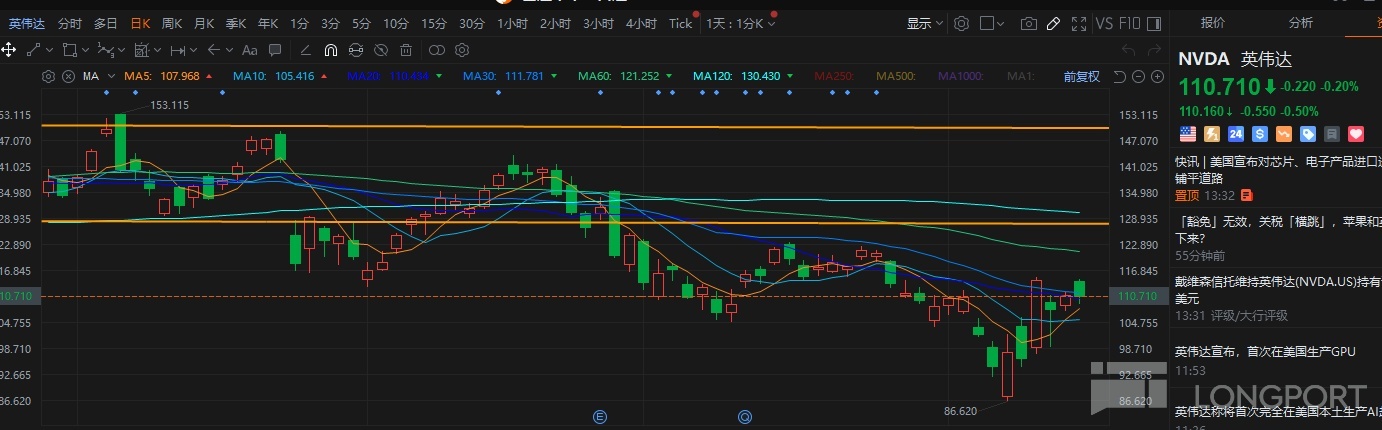
Task: Select the measurement range tool
Action: click(142, 50)
